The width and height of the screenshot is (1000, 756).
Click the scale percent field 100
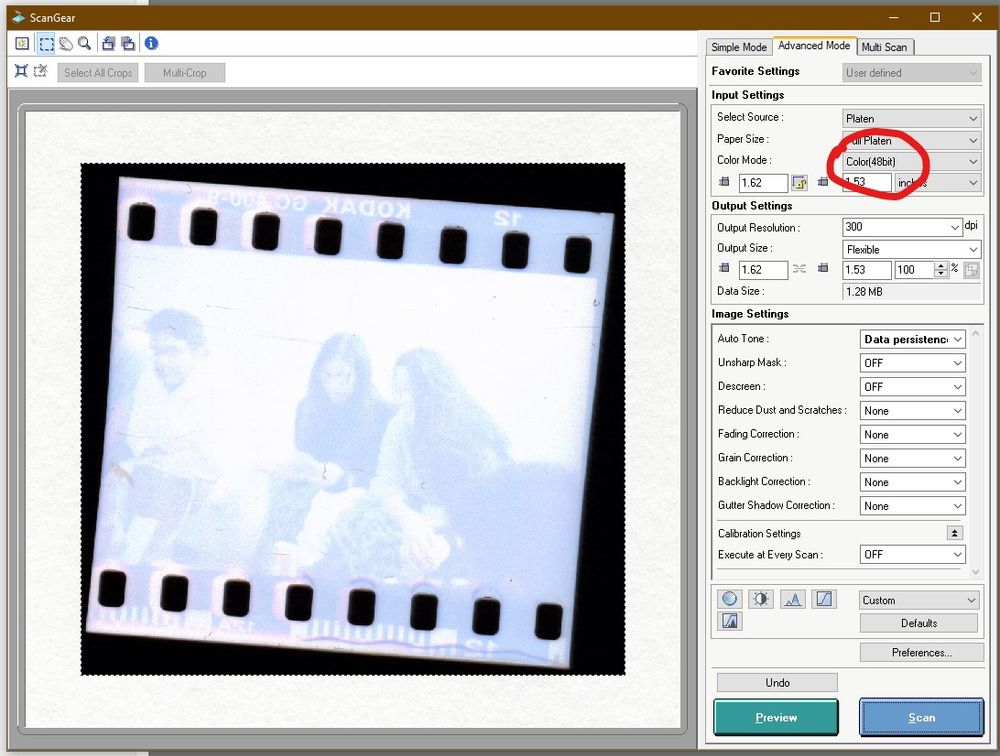pyautogui.click(x=914, y=270)
